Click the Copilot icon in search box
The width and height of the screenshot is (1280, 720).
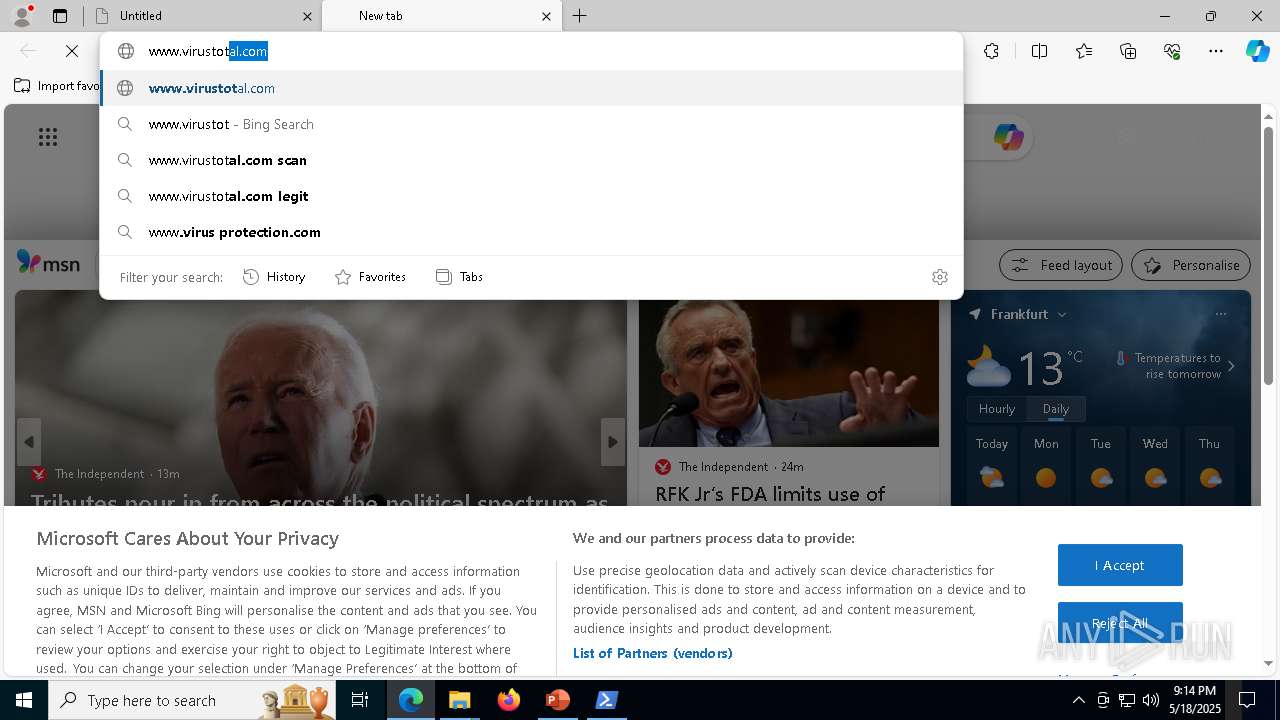(1008, 137)
